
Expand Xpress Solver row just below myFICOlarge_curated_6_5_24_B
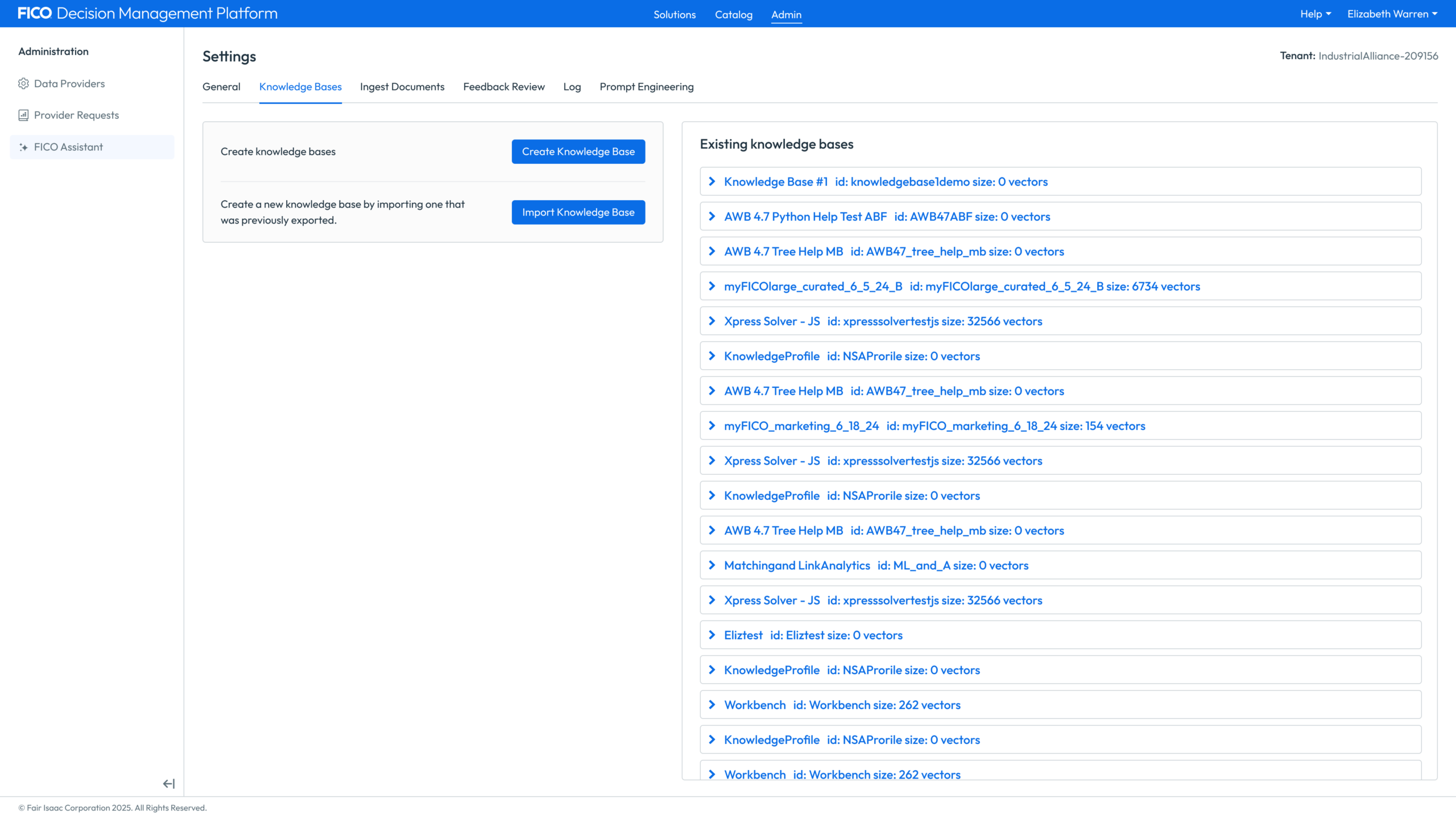1060,321
